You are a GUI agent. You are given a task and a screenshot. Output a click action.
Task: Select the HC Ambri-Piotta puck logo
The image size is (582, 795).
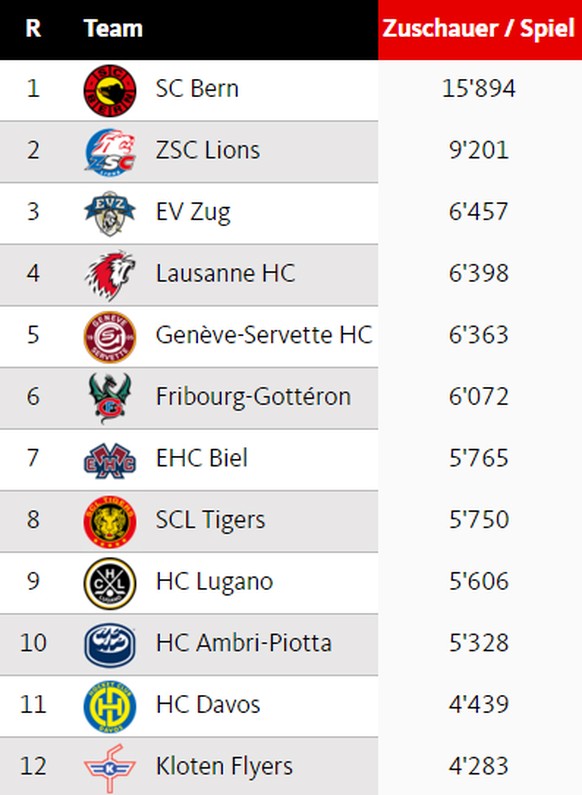(x=110, y=645)
